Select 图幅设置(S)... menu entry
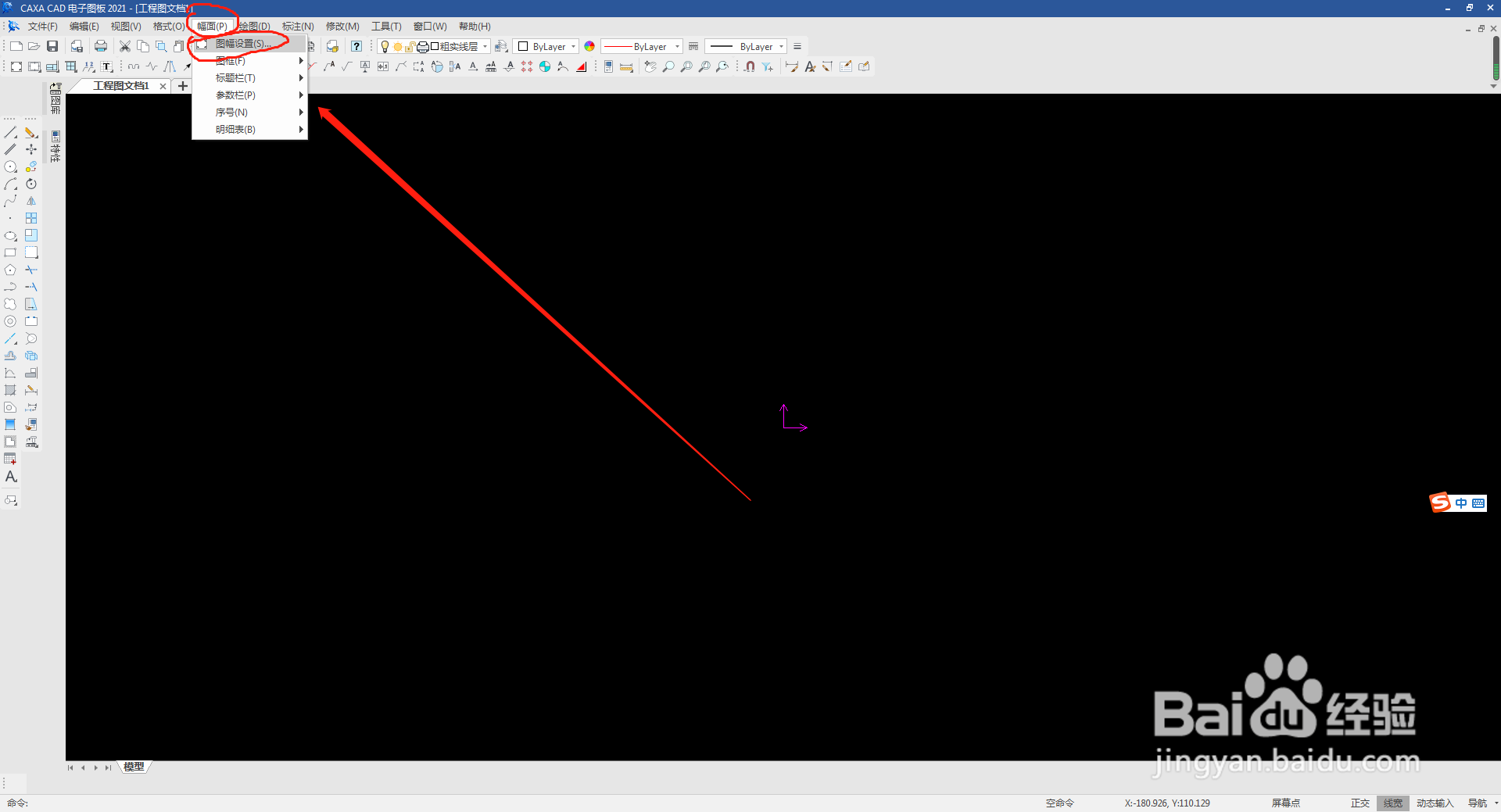The width and height of the screenshot is (1501, 812). point(249,44)
